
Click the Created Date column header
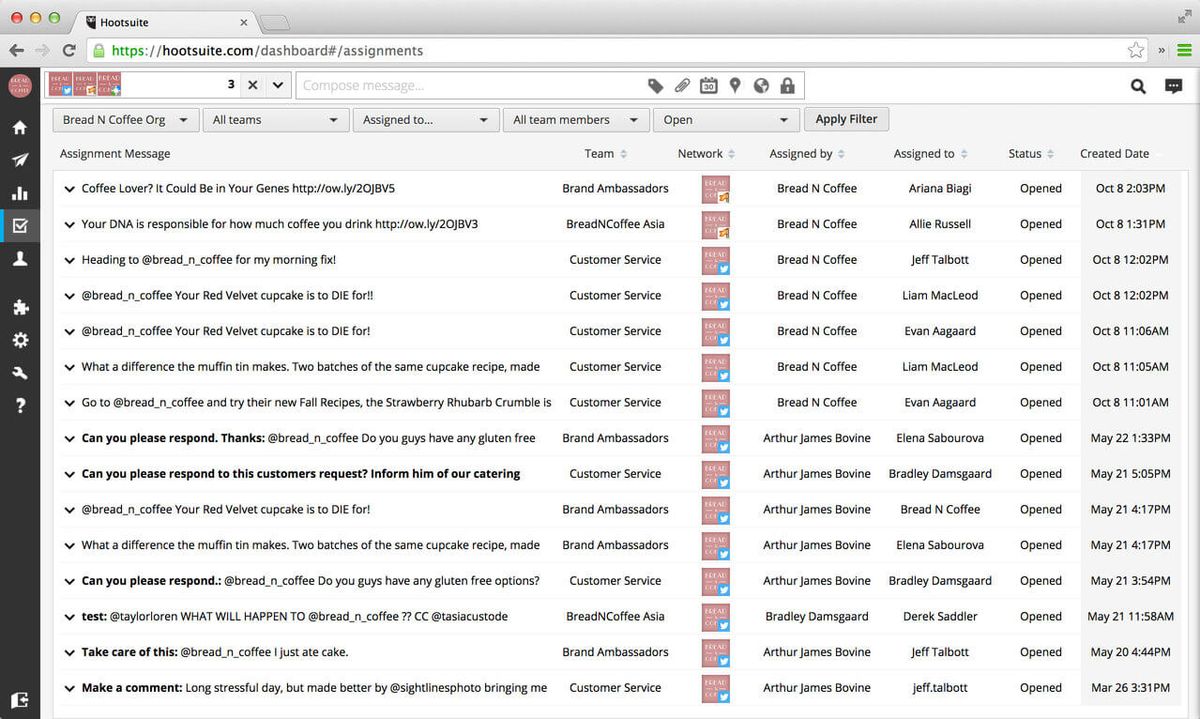point(1114,154)
